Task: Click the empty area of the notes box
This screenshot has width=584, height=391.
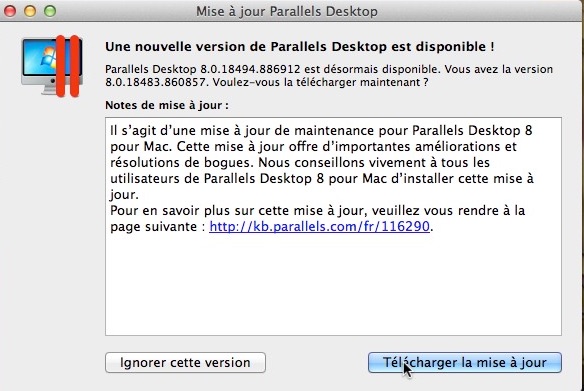Action: click(333, 287)
